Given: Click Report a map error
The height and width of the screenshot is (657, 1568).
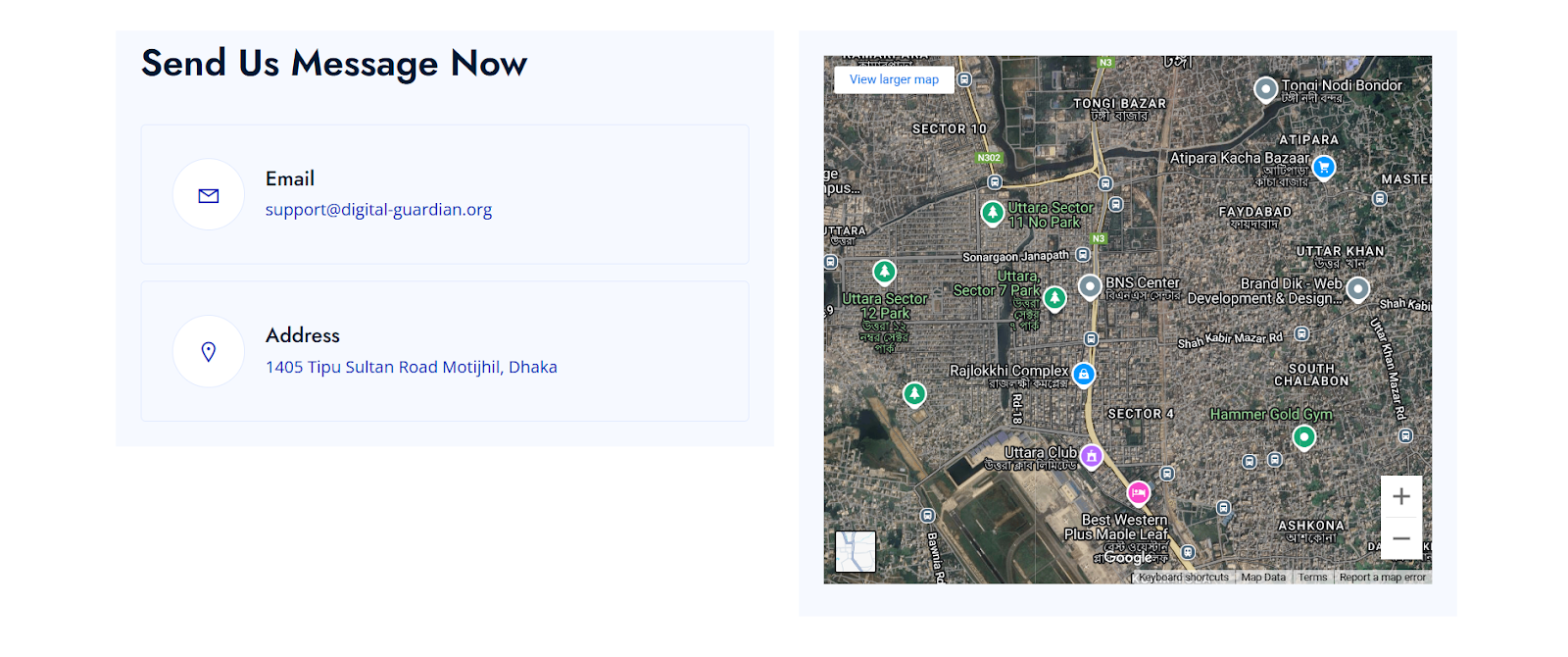Looking at the screenshot, I should point(1382,578).
